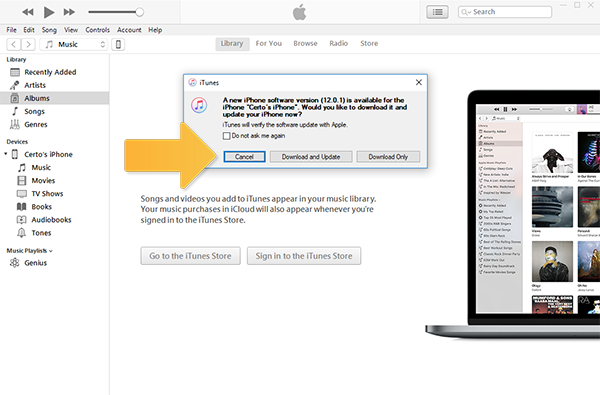Expand the Music Playlists header chevron

point(51,251)
